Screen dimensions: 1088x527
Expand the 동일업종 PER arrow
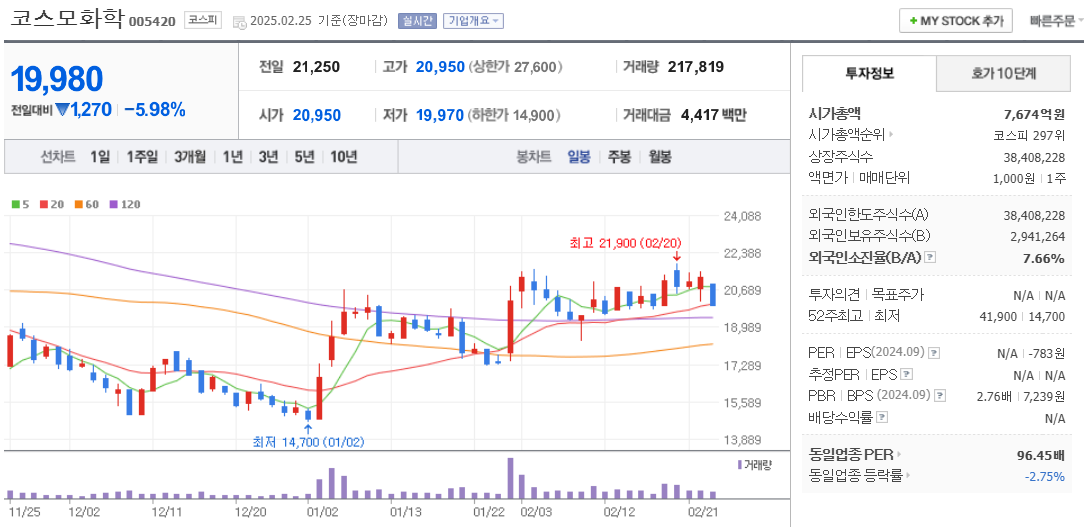899,455
